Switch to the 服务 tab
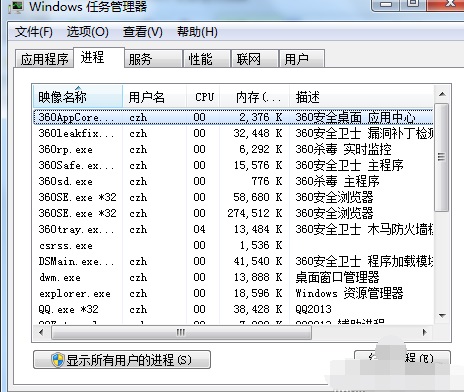464x392 pixels. pos(153,59)
